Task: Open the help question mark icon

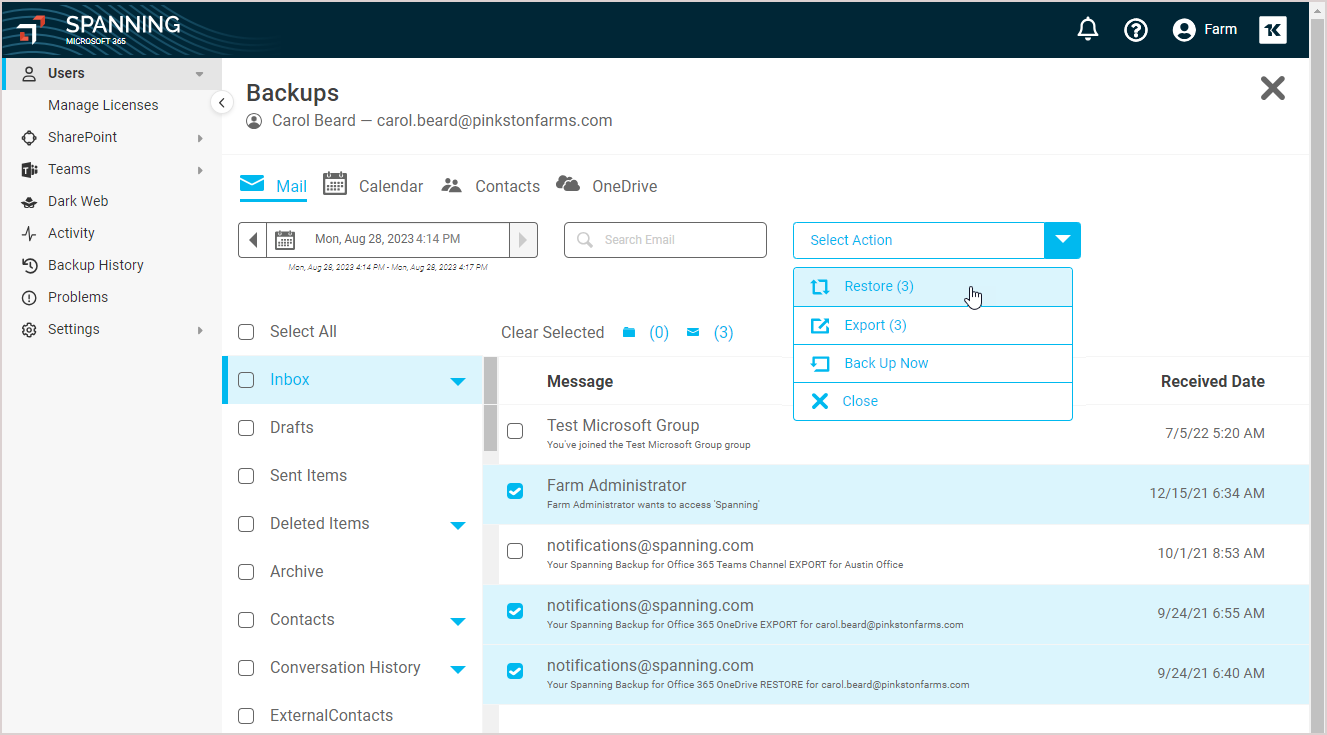Action: pos(1136,30)
